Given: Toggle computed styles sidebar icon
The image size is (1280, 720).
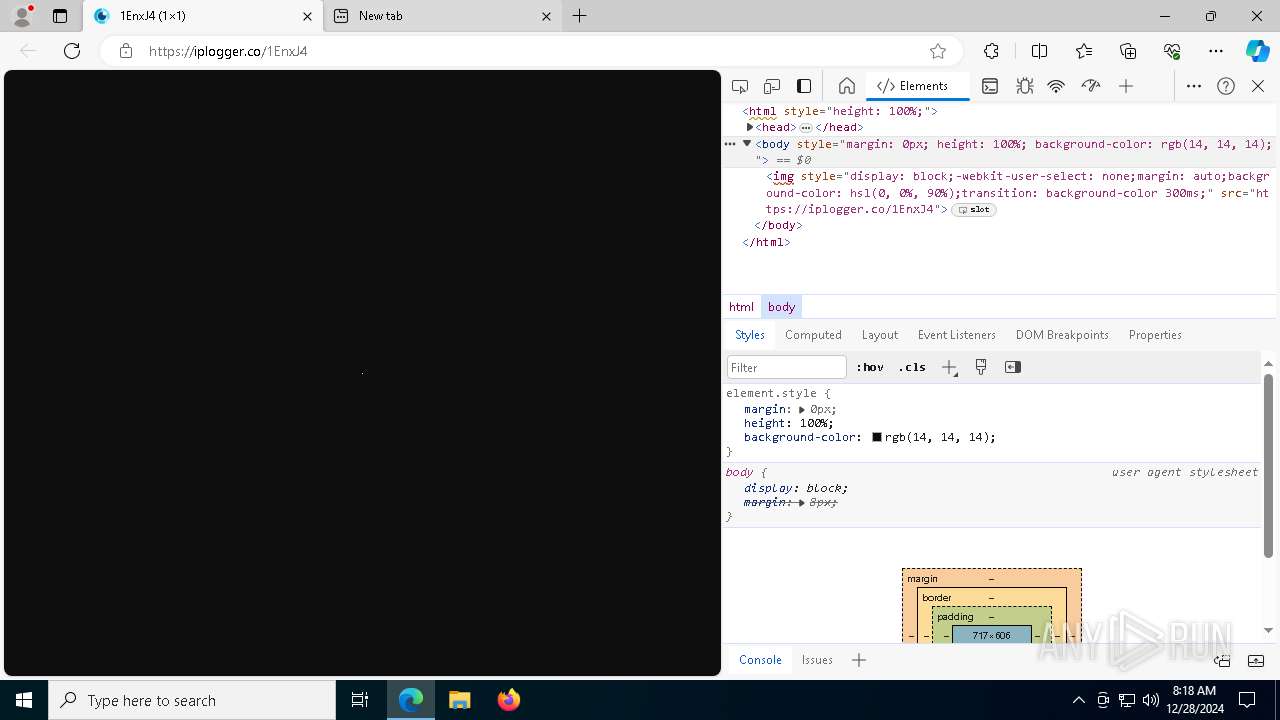Looking at the screenshot, I should (1013, 367).
